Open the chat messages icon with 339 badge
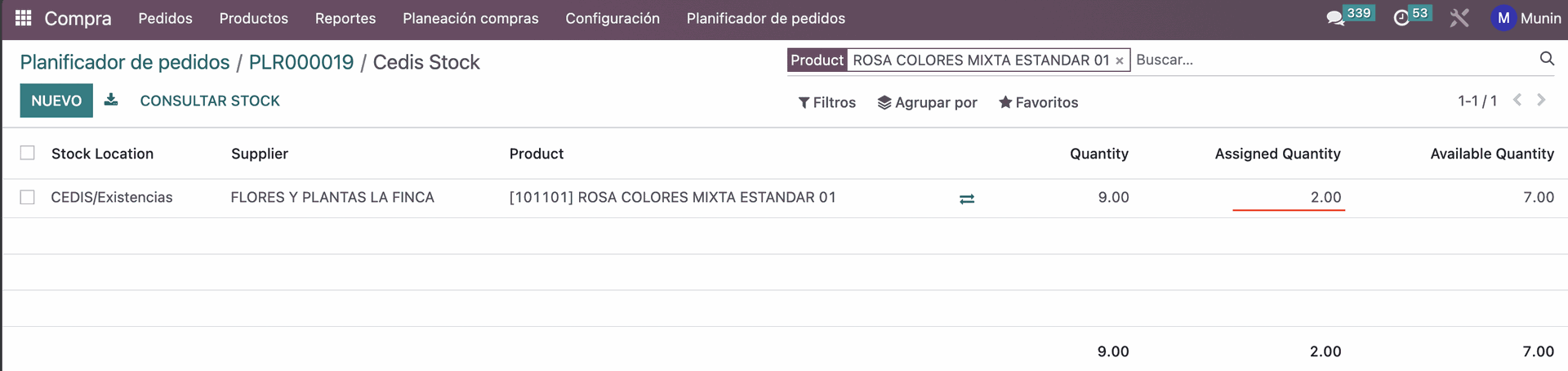The height and width of the screenshot is (371, 1568). (1336, 18)
